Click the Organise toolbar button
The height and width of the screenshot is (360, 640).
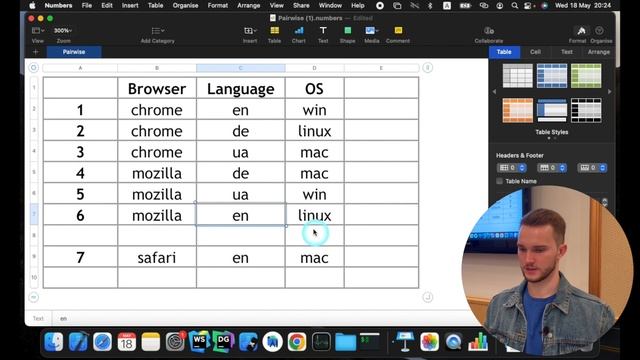tap(599, 31)
